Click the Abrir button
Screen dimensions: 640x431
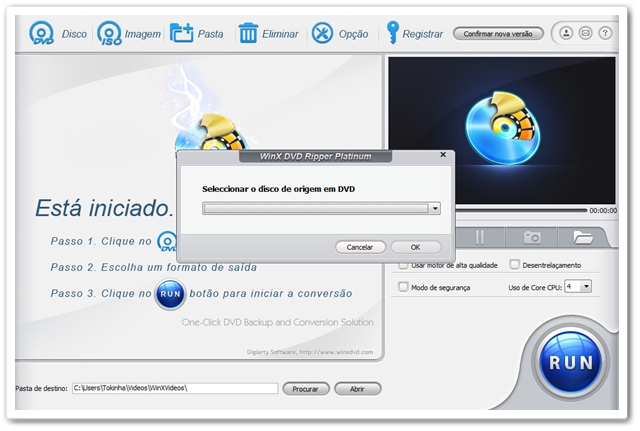pos(358,389)
